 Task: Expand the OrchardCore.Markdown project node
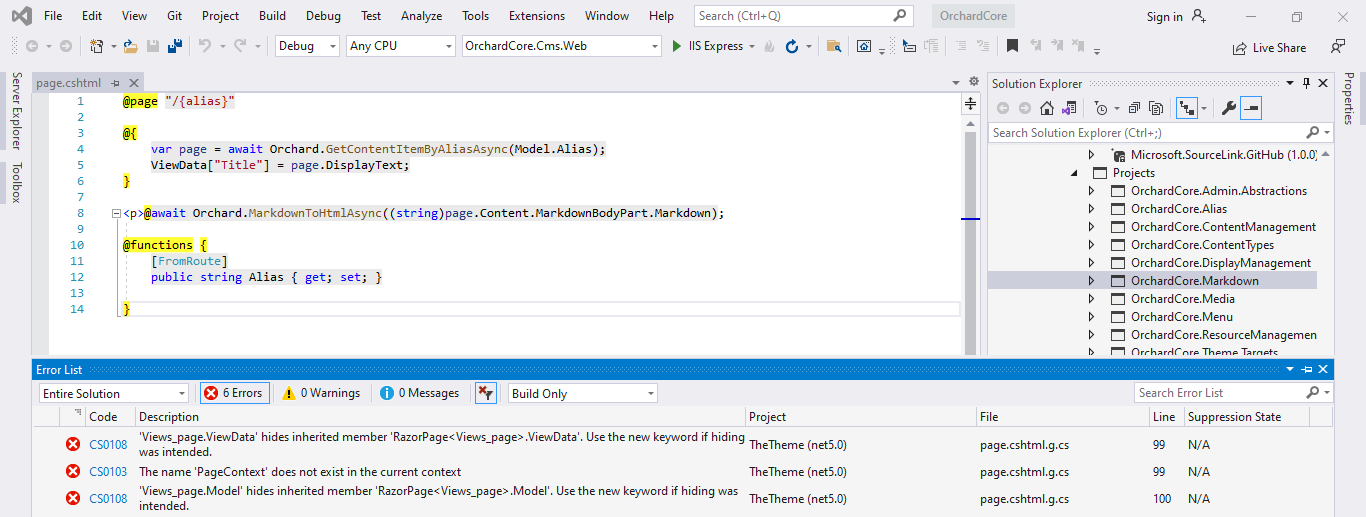1092,281
